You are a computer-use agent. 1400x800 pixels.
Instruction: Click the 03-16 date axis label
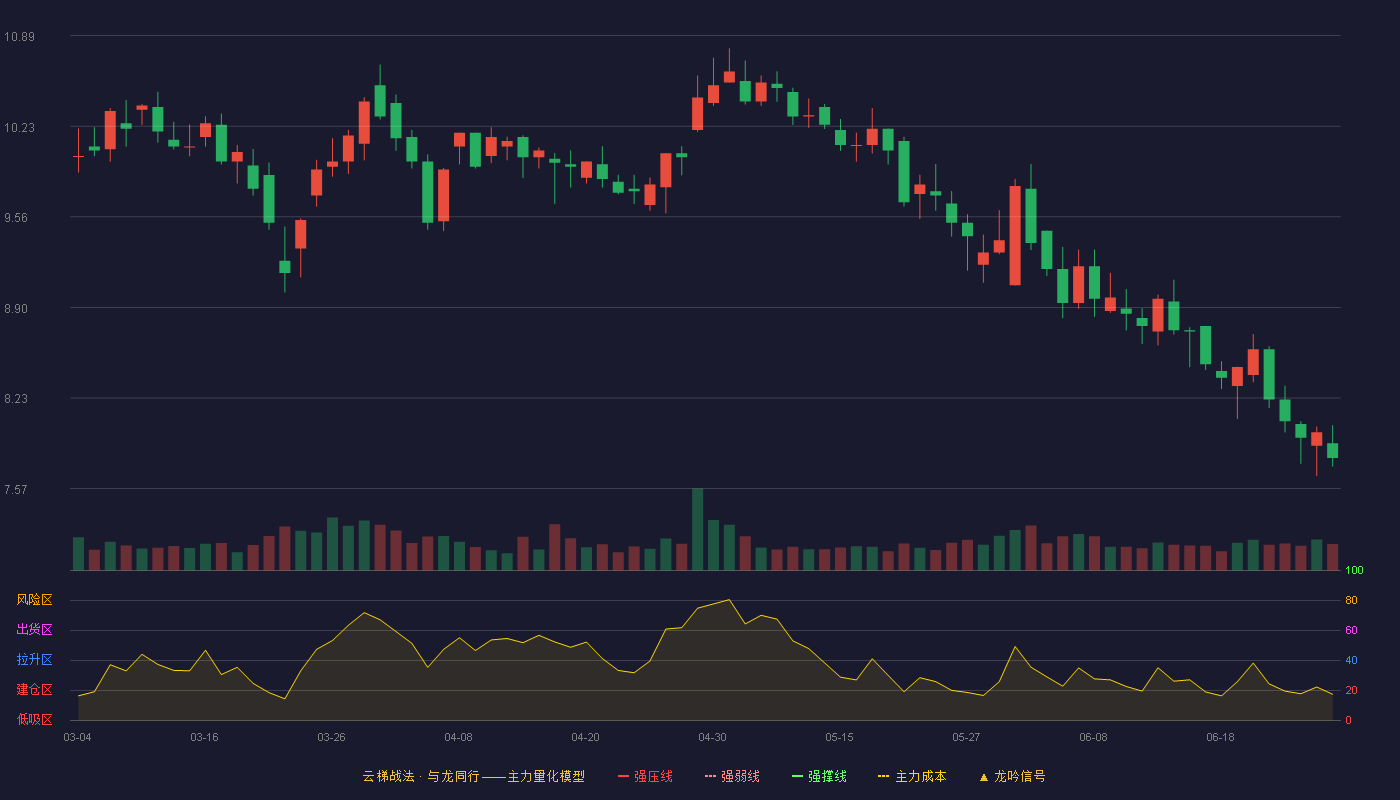pos(205,737)
